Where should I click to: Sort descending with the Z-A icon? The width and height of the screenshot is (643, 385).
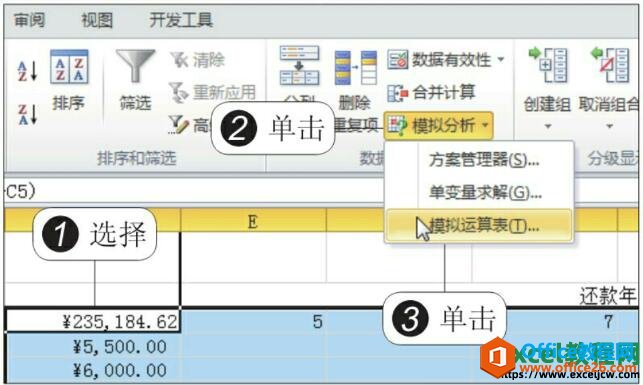27,114
